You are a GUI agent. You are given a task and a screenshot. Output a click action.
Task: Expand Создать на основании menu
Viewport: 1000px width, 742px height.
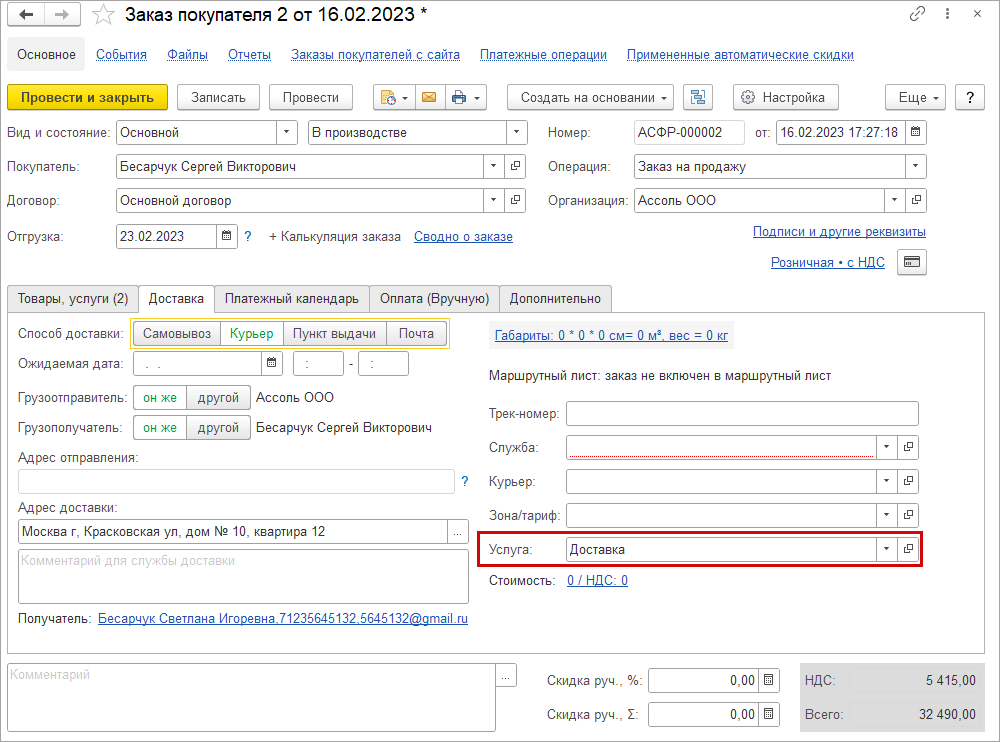(x=591, y=97)
